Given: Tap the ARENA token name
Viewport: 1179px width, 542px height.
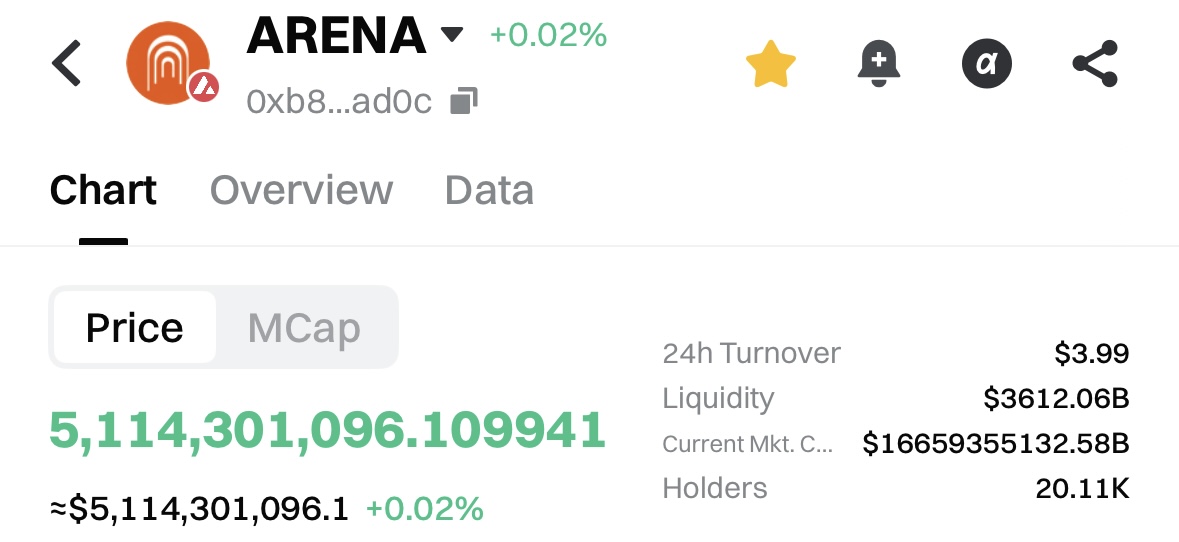Looking at the screenshot, I should pos(336,36).
